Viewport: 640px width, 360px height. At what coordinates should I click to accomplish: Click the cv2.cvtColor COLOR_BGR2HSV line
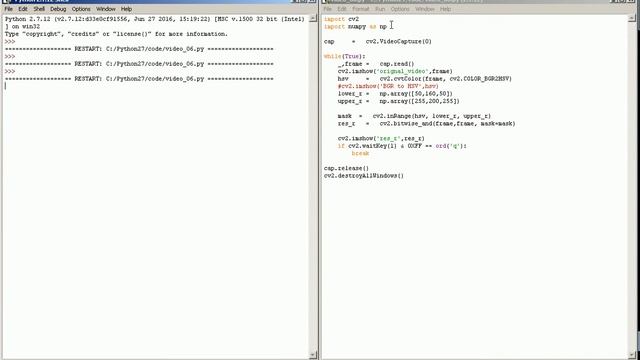click(x=424, y=79)
